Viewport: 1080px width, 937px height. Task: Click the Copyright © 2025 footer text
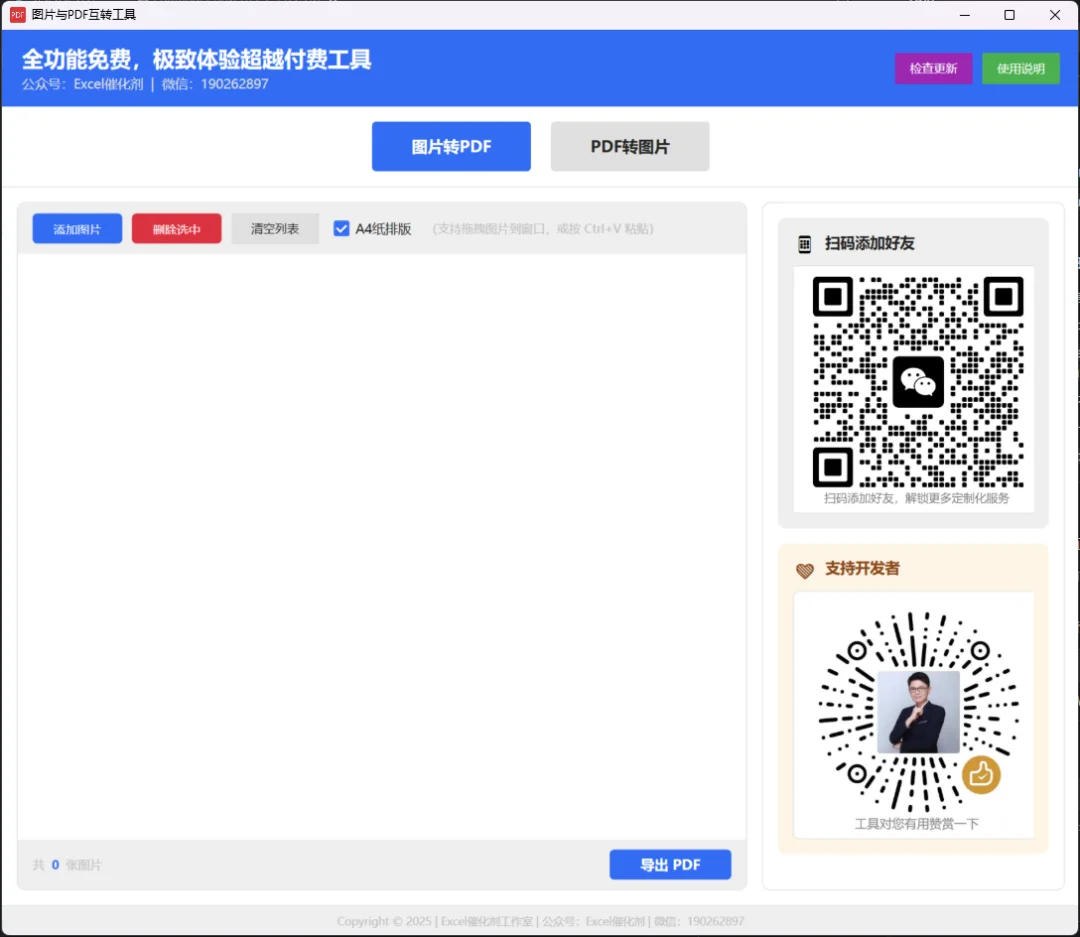tap(541, 921)
